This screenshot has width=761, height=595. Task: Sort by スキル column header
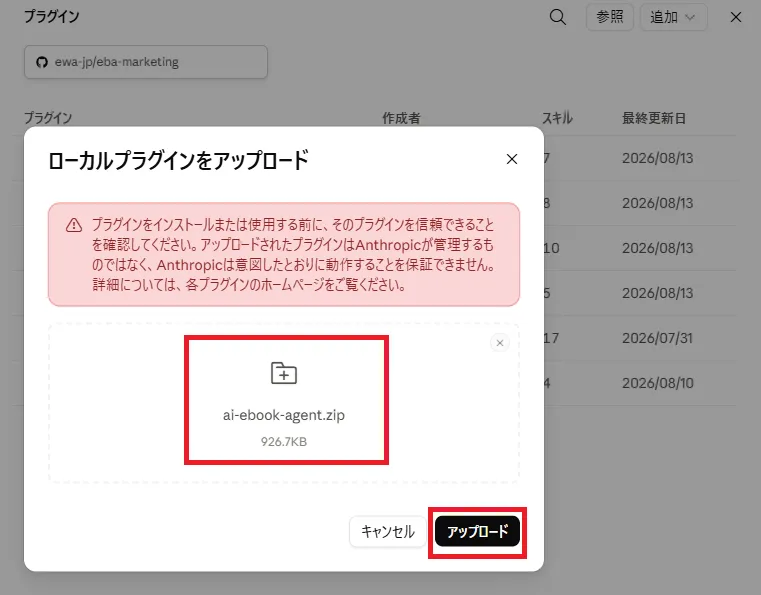(x=557, y=118)
